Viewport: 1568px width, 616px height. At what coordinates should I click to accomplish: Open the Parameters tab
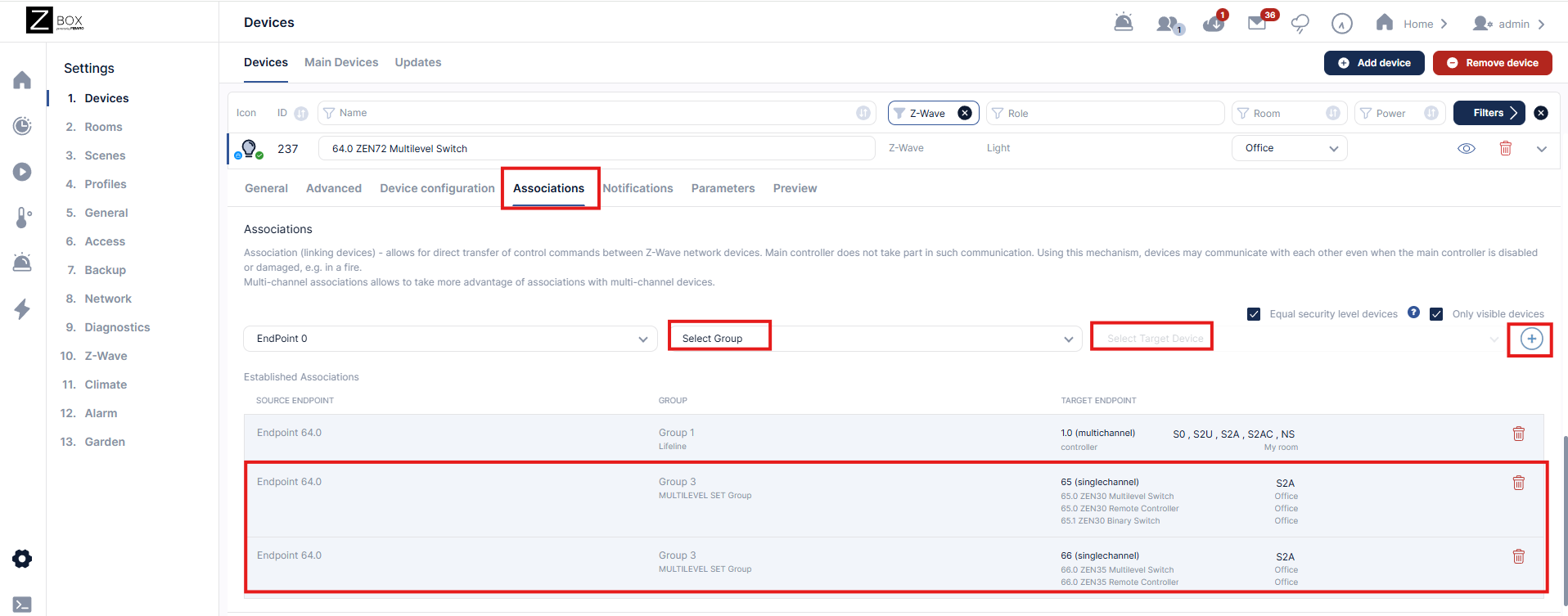(x=723, y=188)
